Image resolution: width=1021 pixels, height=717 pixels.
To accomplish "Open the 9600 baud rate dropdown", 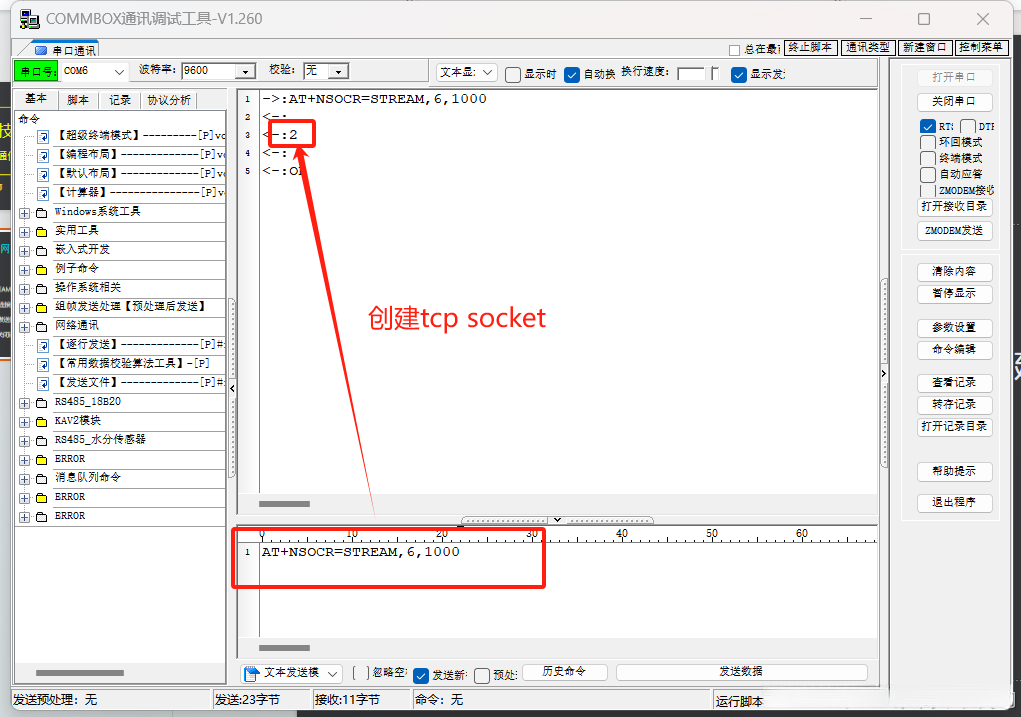I will (x=245, y=71).
